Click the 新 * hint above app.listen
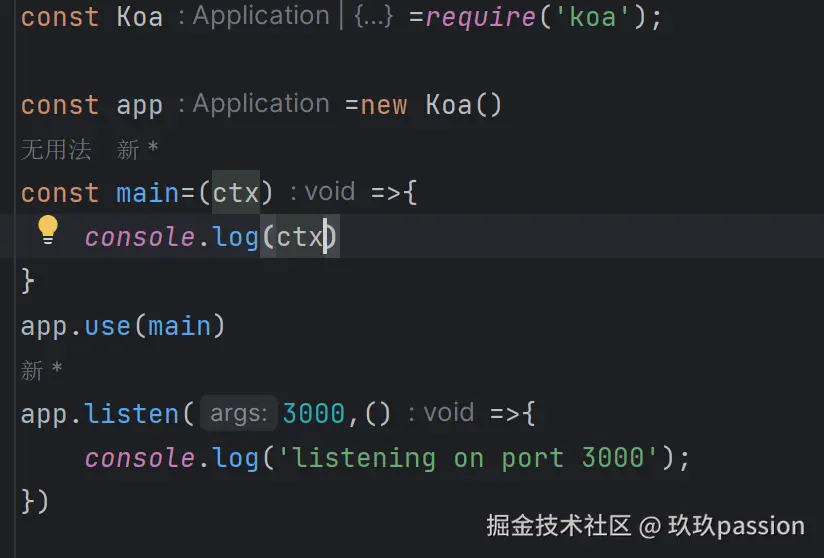Screen dimensions: 824x558 41,371
